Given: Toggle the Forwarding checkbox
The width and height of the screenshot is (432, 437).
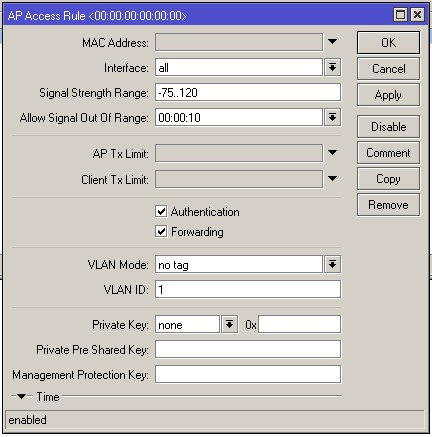Looking at the screenshot, I should pyautogui.click(x=161, y=231).
